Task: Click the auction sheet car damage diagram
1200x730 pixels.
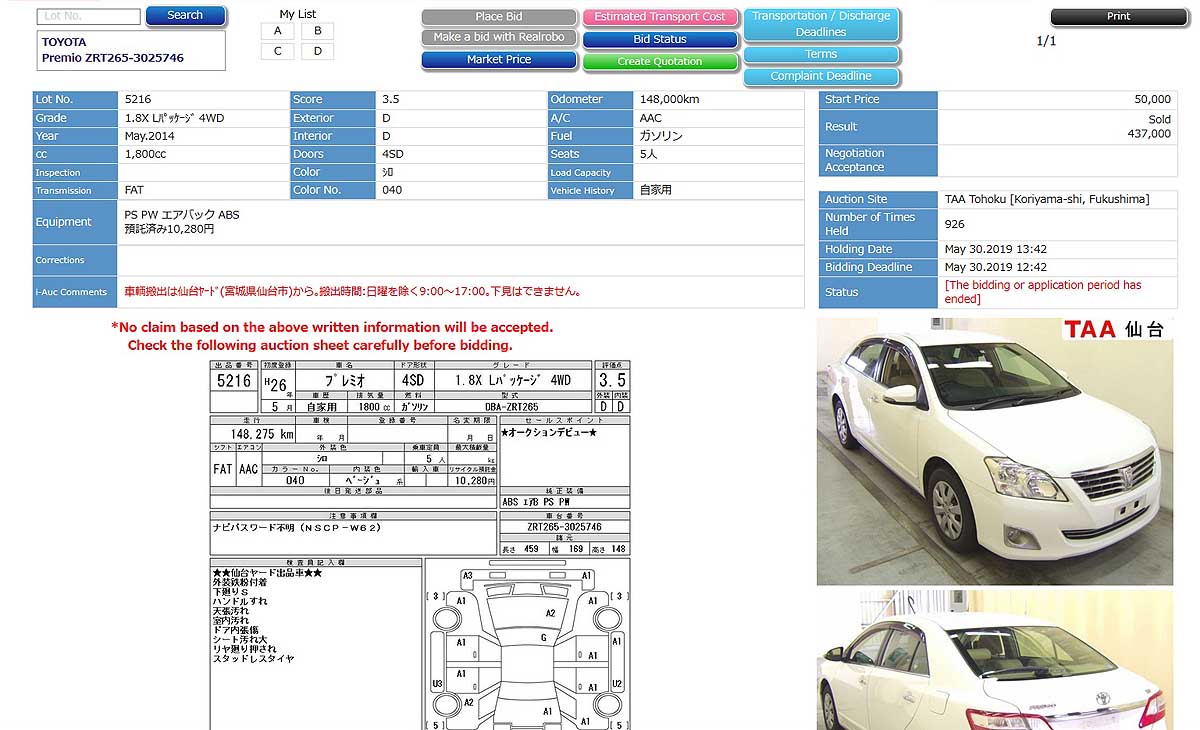Action: 527,644
